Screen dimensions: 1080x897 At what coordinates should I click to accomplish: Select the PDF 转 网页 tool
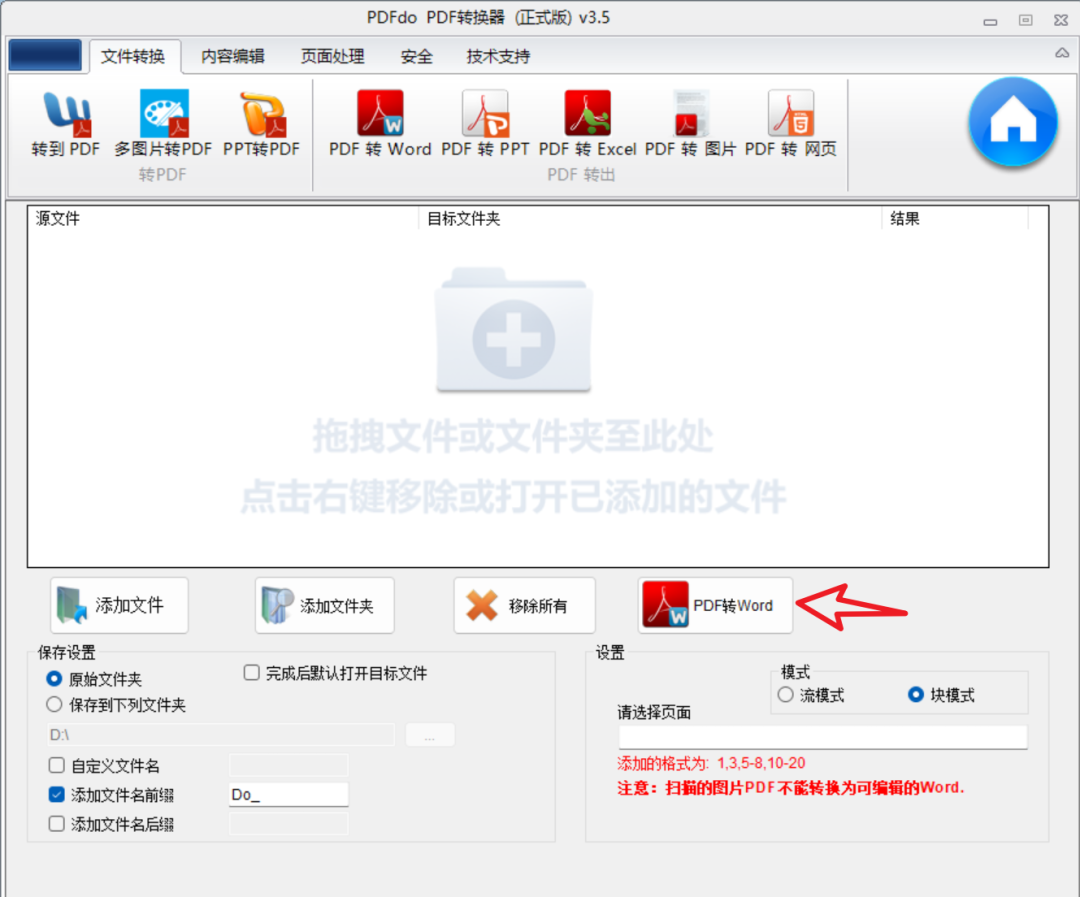click(x=791, y=124)
